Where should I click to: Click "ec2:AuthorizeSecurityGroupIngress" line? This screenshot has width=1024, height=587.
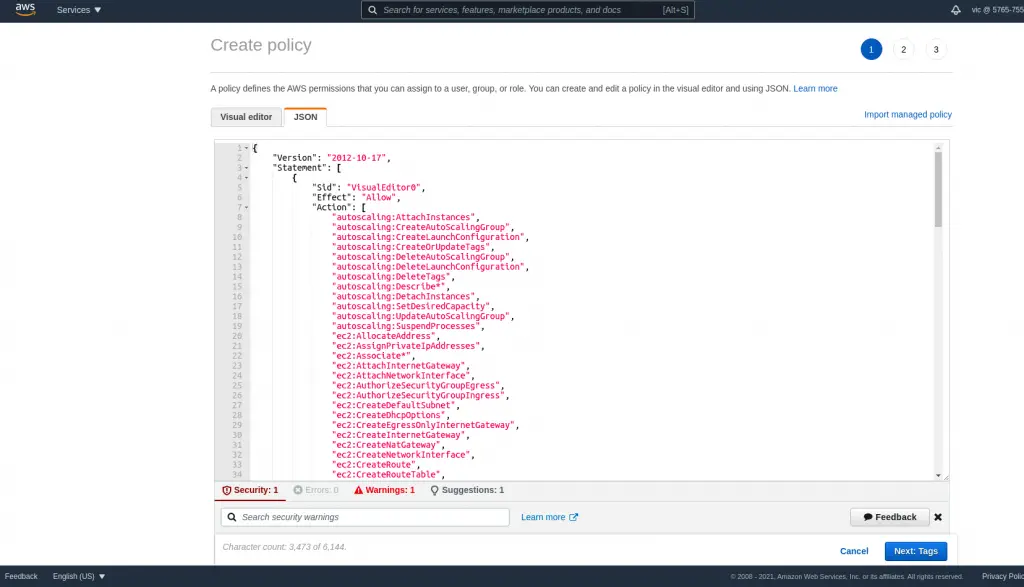(x=419, y=396)
